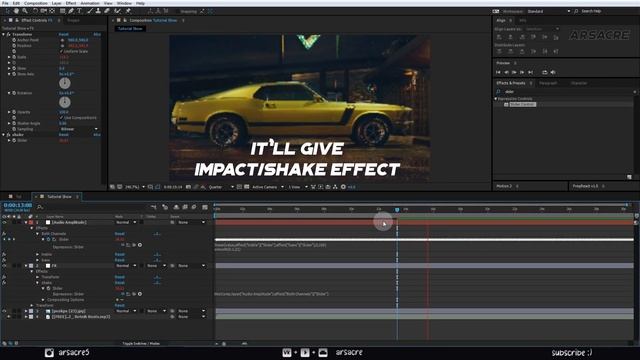Adjust the Skew Axis angle dial
Screen dimensions: 640x360
point(64,83)
